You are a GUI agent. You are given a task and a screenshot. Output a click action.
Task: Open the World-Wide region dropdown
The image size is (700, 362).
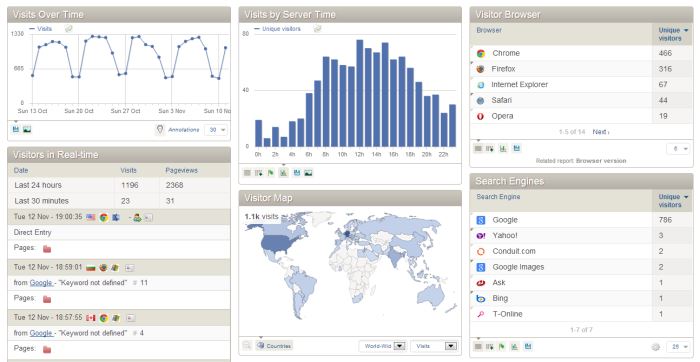click(382, 346)
